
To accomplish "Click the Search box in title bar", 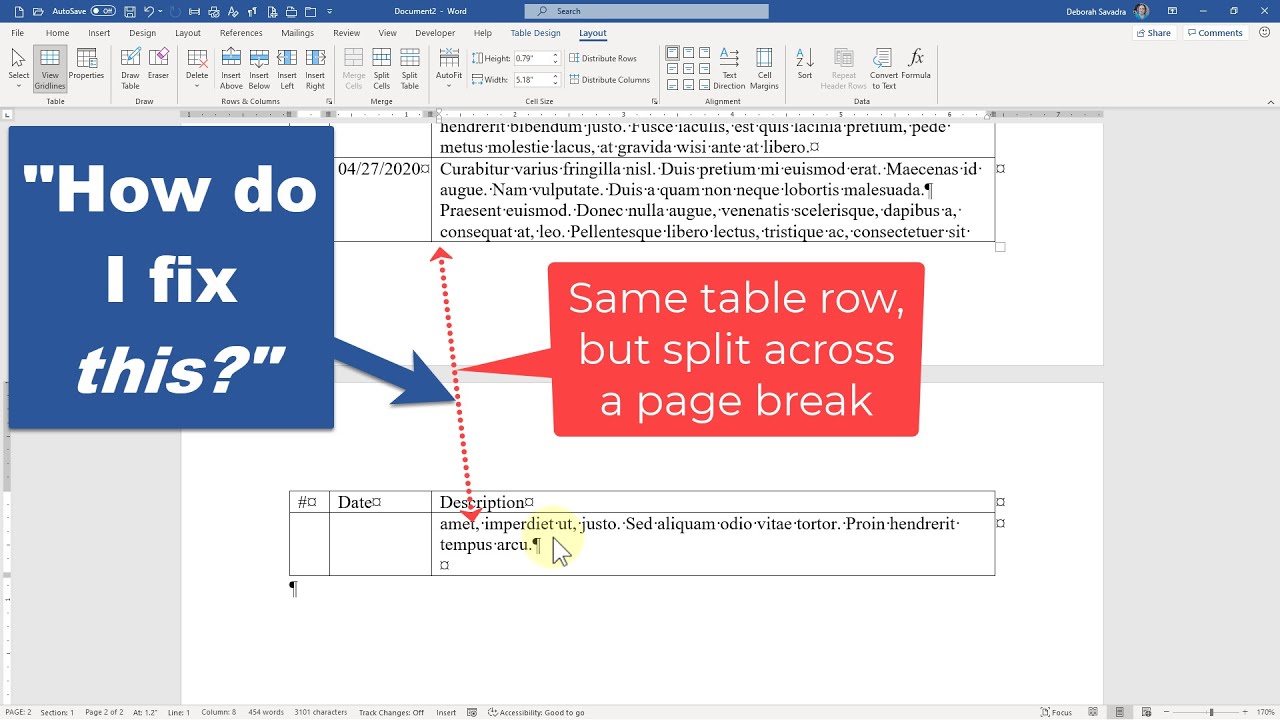I will point(647,11).
